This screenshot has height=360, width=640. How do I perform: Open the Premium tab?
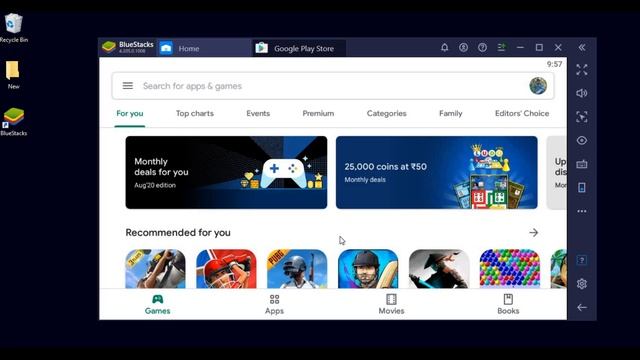pos(318,113)
